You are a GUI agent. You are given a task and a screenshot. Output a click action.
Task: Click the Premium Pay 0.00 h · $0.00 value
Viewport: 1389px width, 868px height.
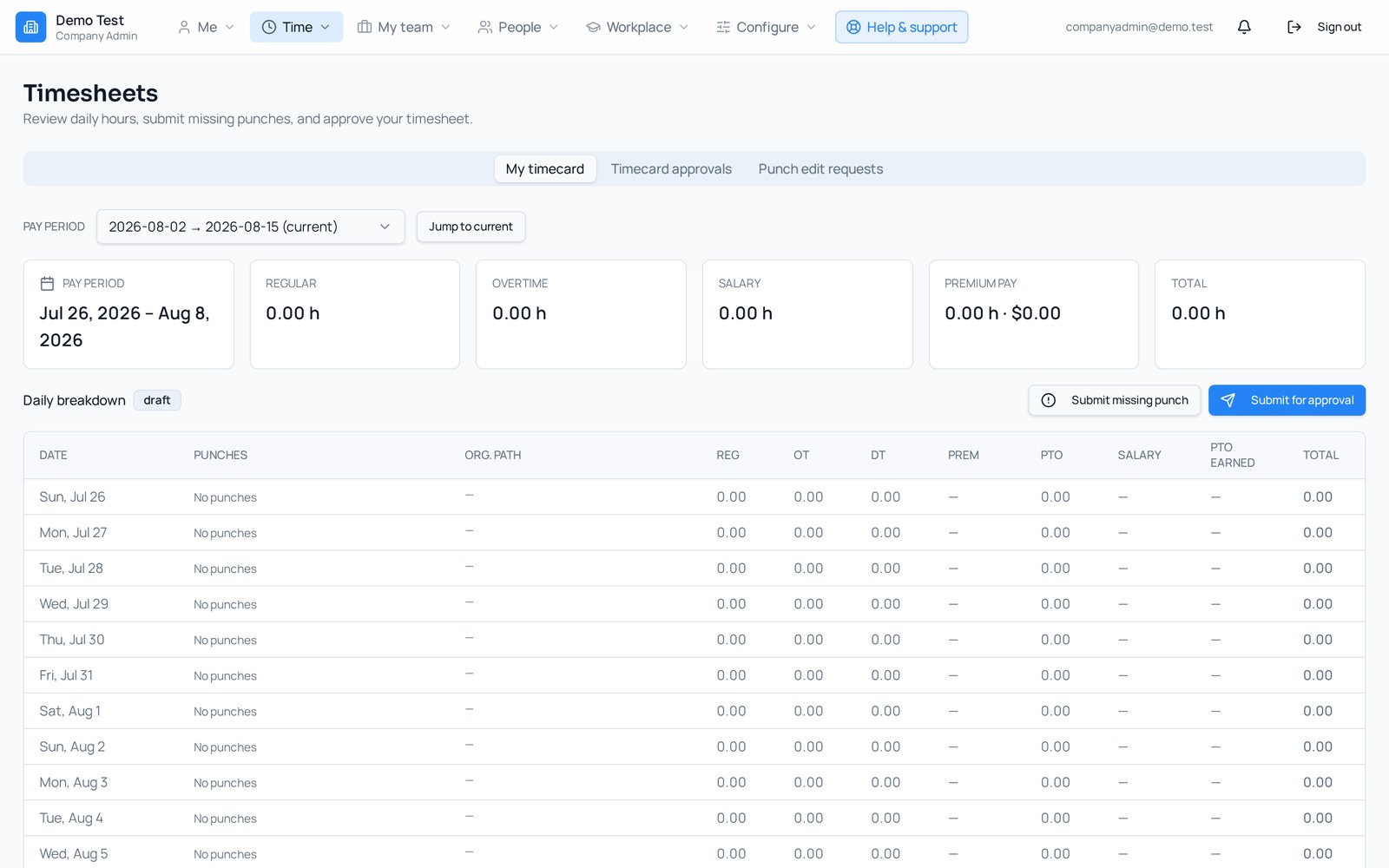(1003, 313)
